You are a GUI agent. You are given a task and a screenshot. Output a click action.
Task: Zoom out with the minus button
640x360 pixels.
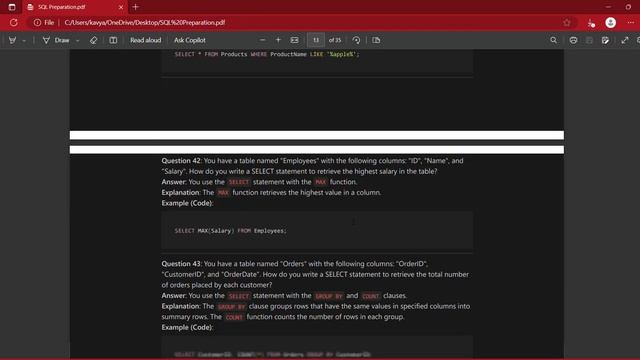pyautogui.click(x=262, y=40)
